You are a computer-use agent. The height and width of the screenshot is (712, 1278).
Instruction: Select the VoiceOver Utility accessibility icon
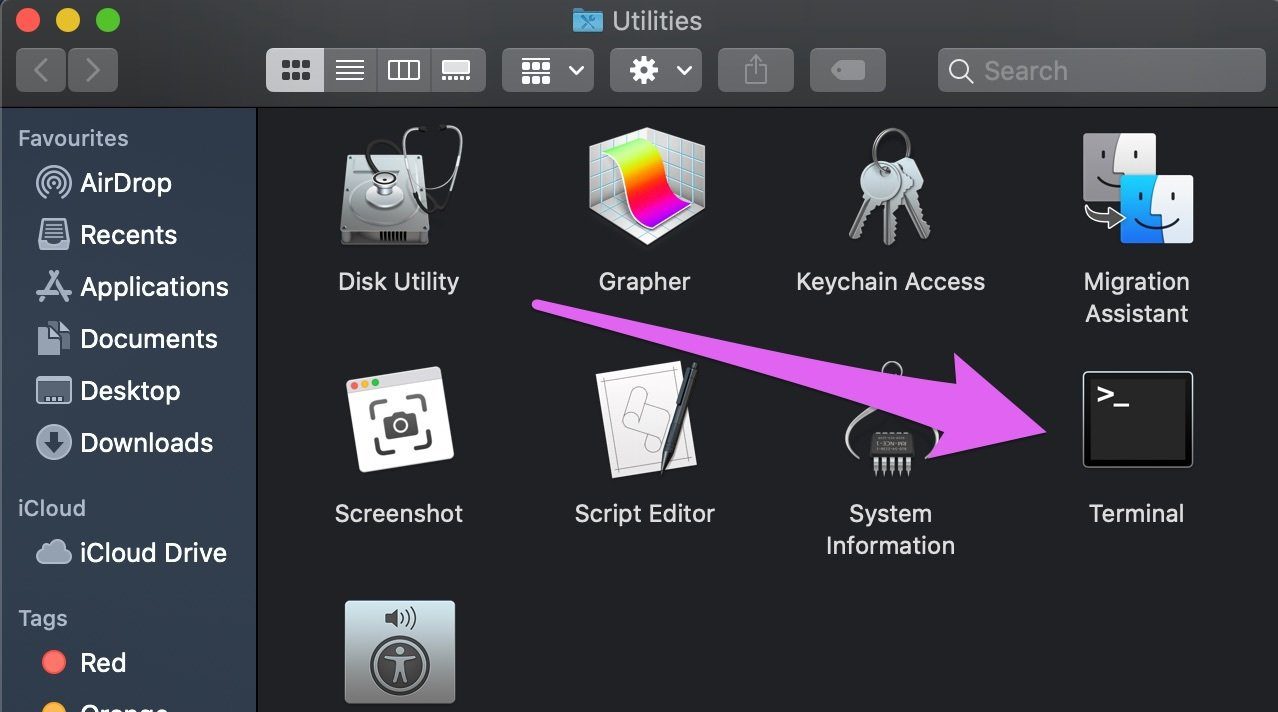pyautogui.click(x=400, y=652)
